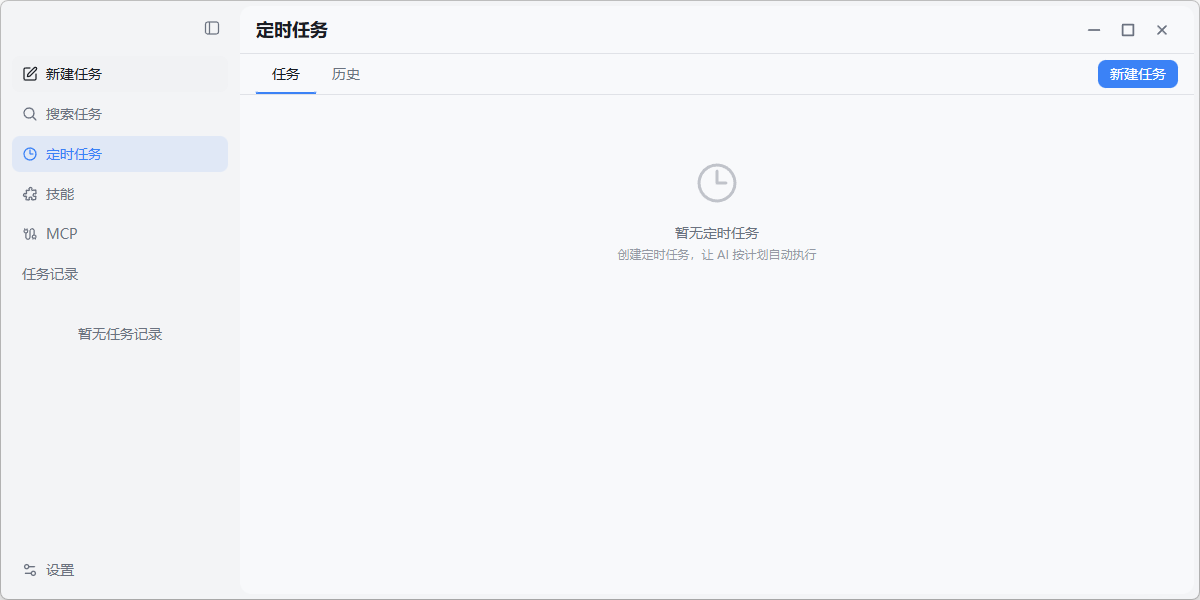
Task: Open the 历史 tab
Action: coord(346,74)
